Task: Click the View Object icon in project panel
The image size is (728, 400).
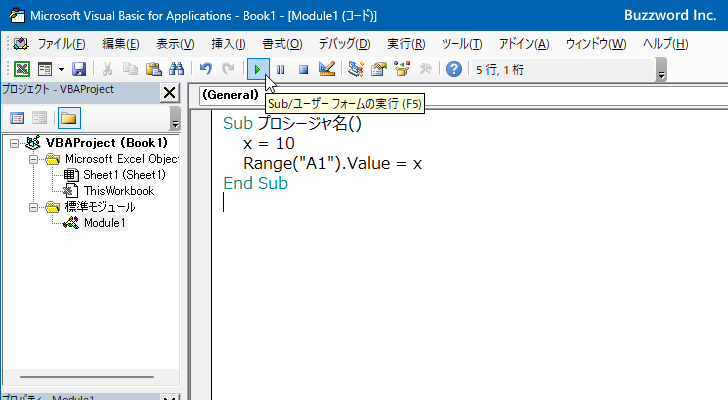Action: (x=39, y=118)
